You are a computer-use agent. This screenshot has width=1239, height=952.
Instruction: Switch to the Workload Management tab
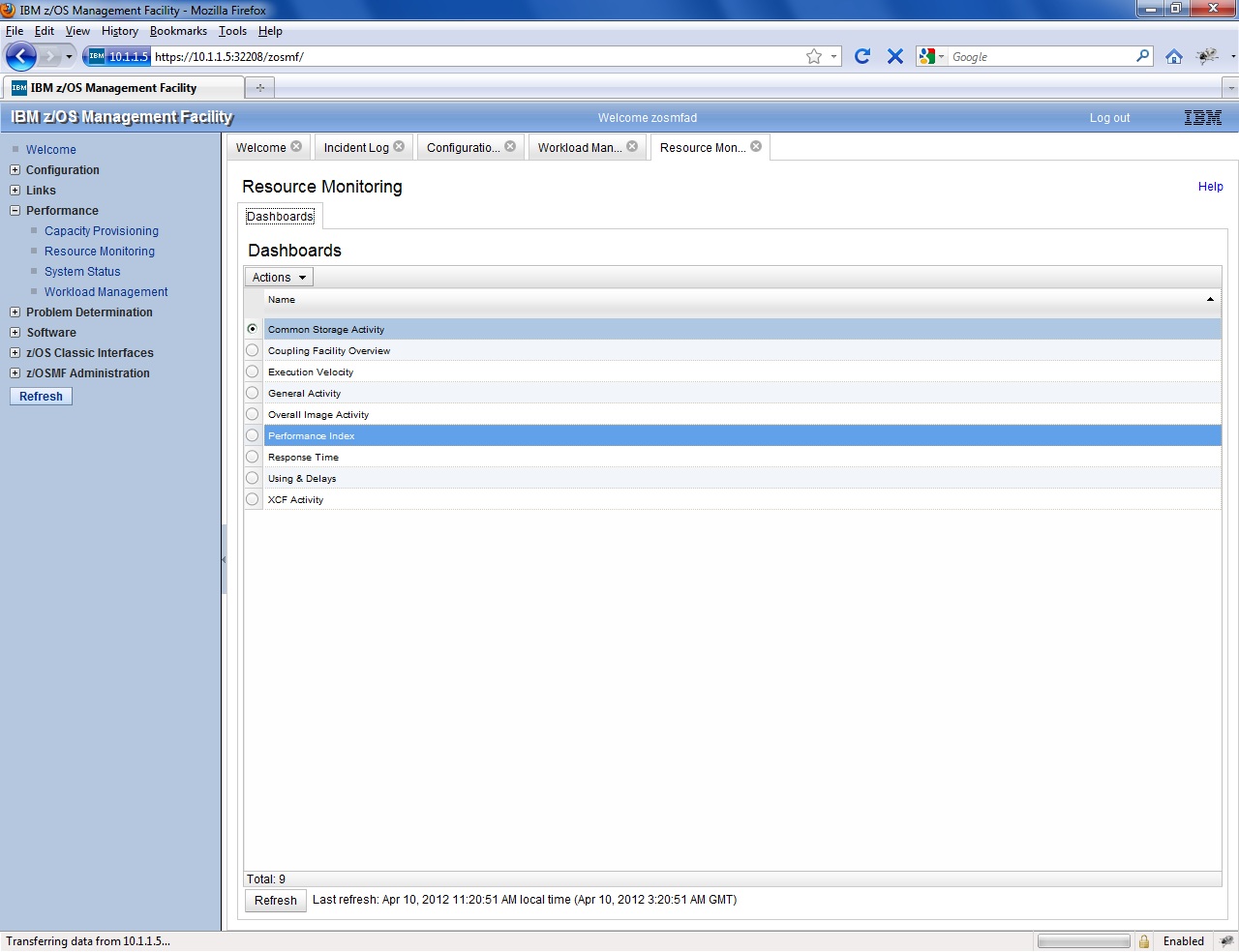click(x=580, y=148)
